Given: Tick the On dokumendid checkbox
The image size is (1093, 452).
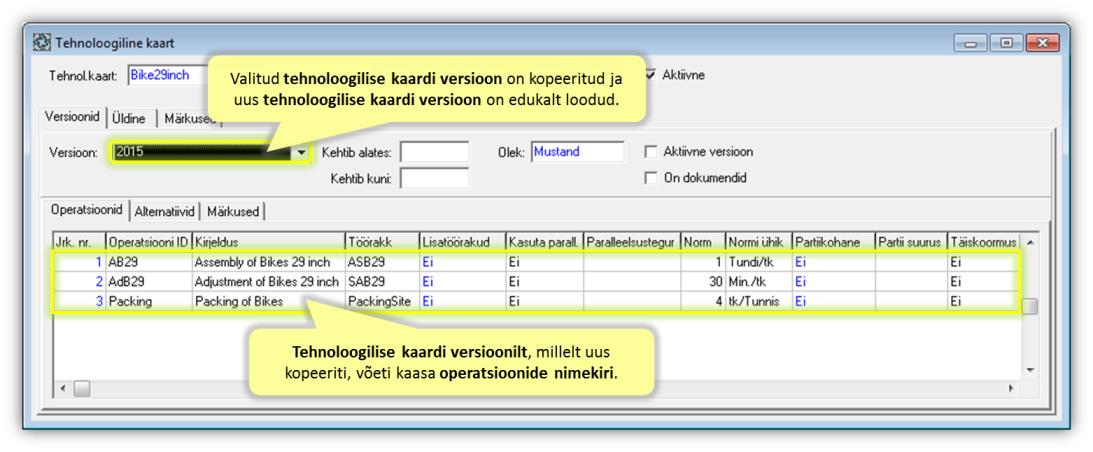Looking at the screenshot, I should click(x=650, y=178).
